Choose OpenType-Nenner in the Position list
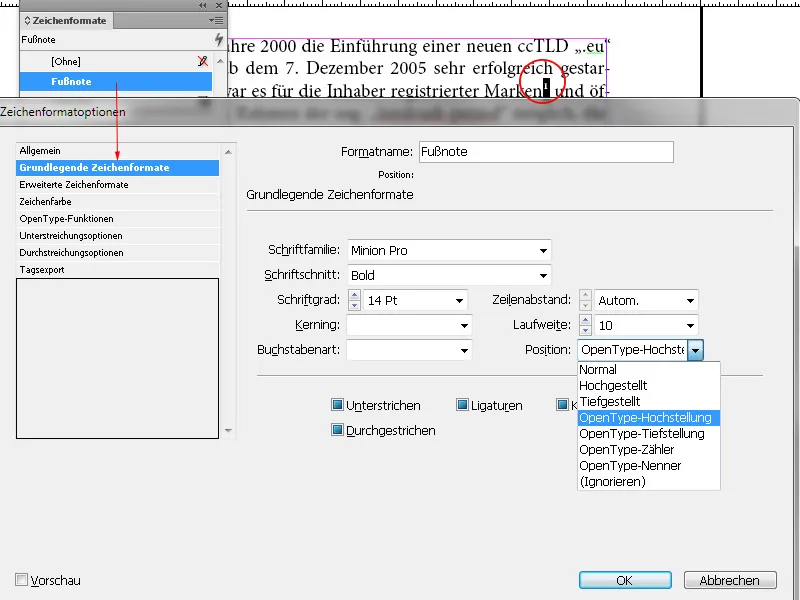This screenshot has height=600, width=800. (x=648, y=466)
